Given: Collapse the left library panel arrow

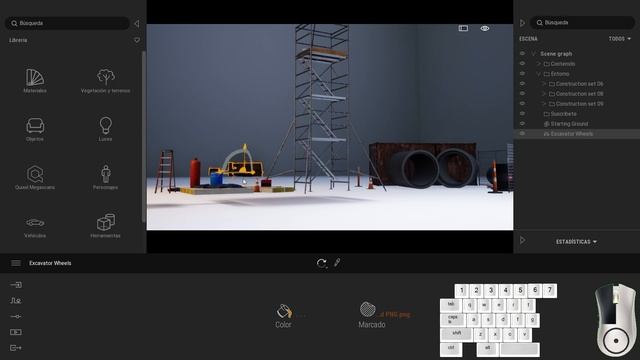Looking at the screenshot, I should (x=137, y=23).
